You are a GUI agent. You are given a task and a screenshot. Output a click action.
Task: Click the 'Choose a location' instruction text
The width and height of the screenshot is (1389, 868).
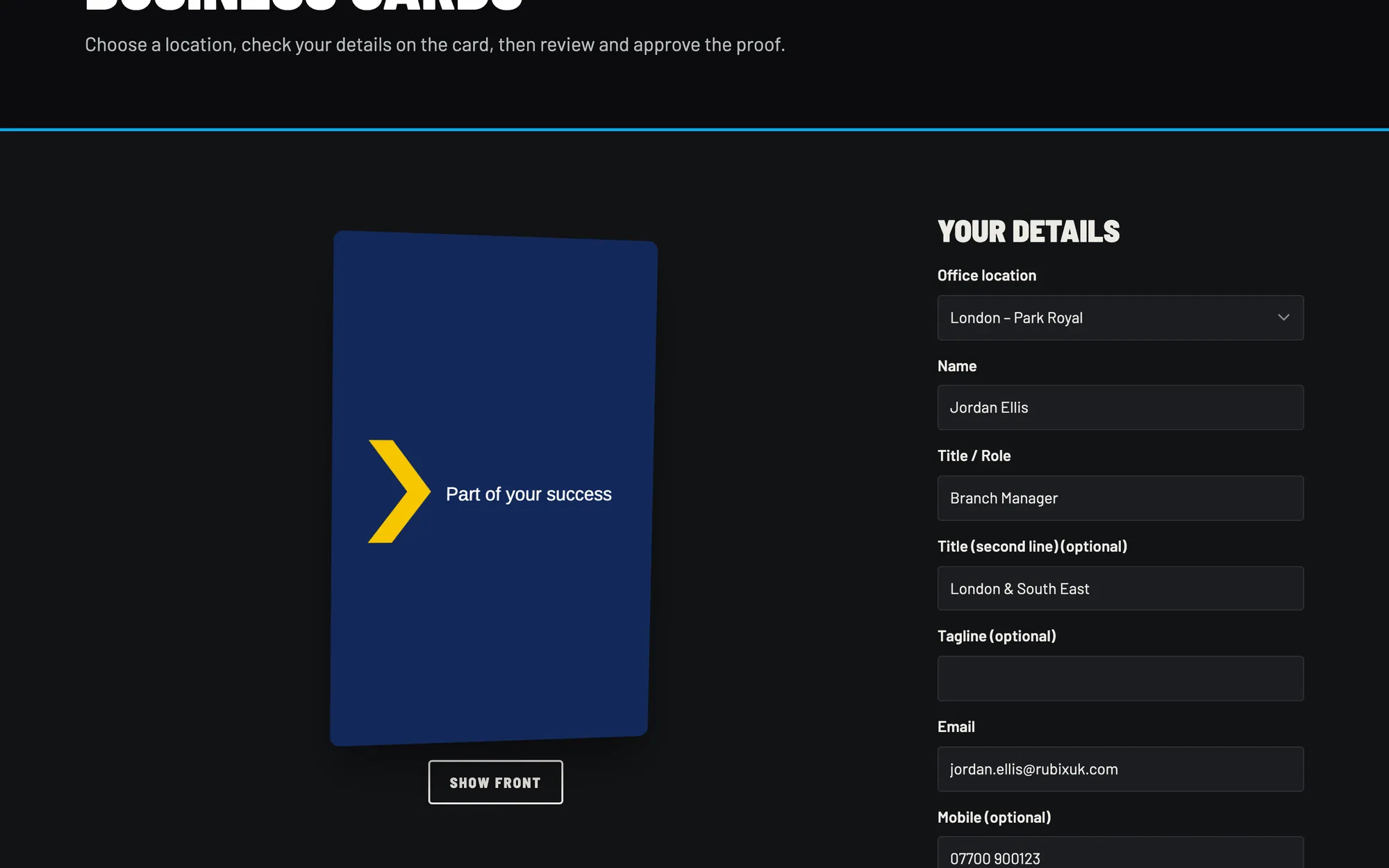(435, 44)
